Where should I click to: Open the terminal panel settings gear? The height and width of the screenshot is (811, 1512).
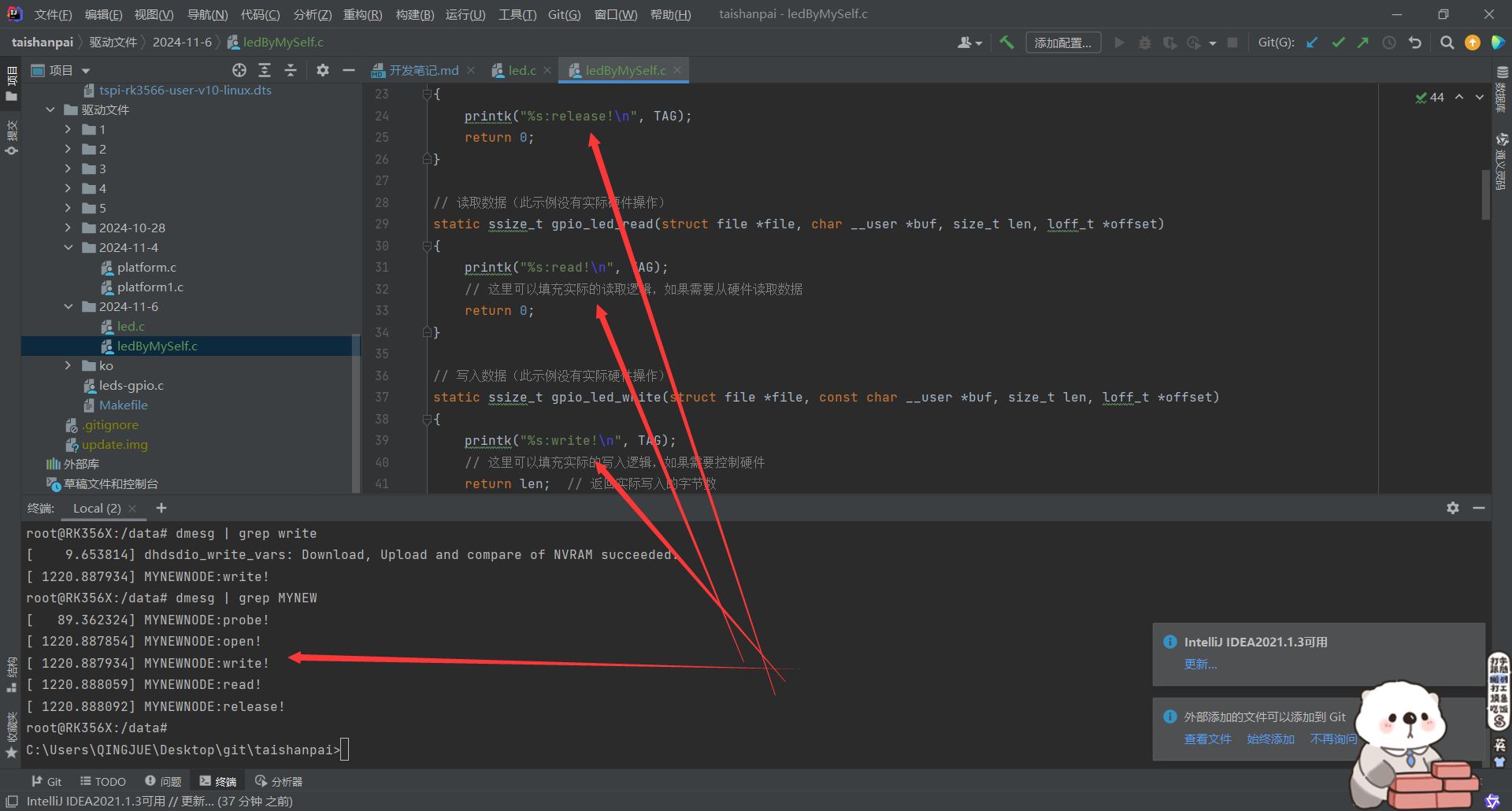(x=1453, y=509)
